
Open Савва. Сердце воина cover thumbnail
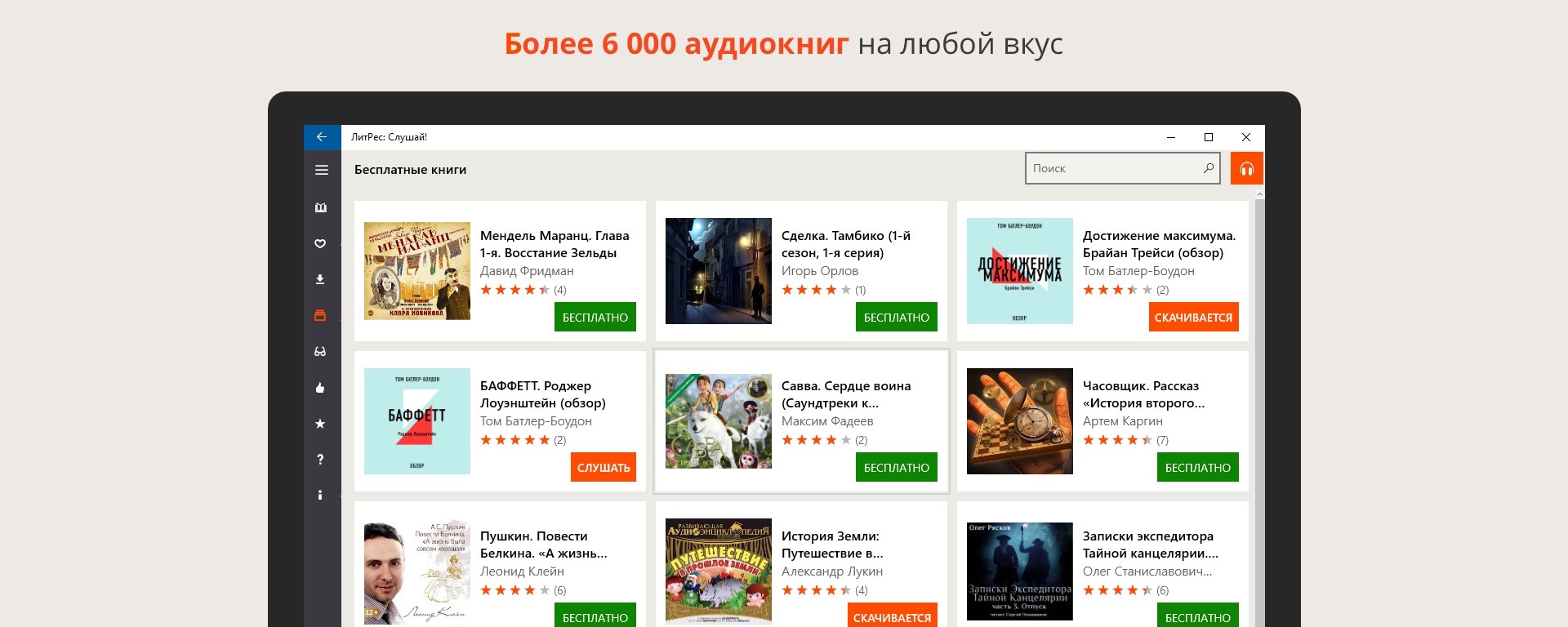click(x=719, y=421)
